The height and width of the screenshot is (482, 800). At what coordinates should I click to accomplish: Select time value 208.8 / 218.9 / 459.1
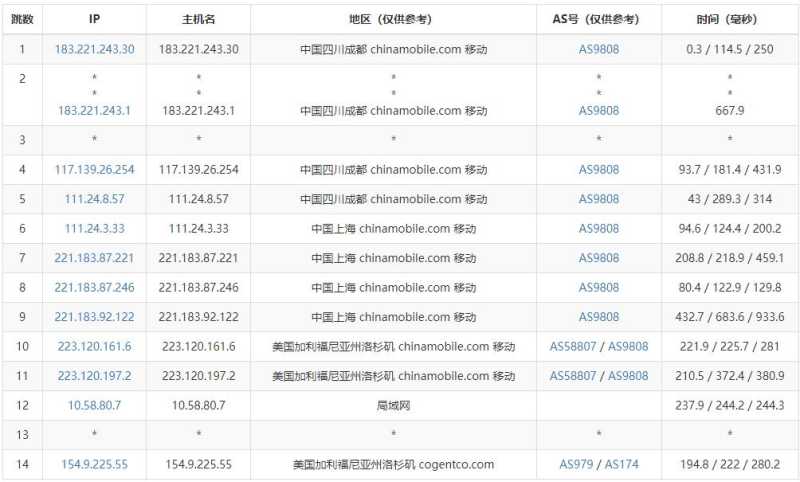730,258
